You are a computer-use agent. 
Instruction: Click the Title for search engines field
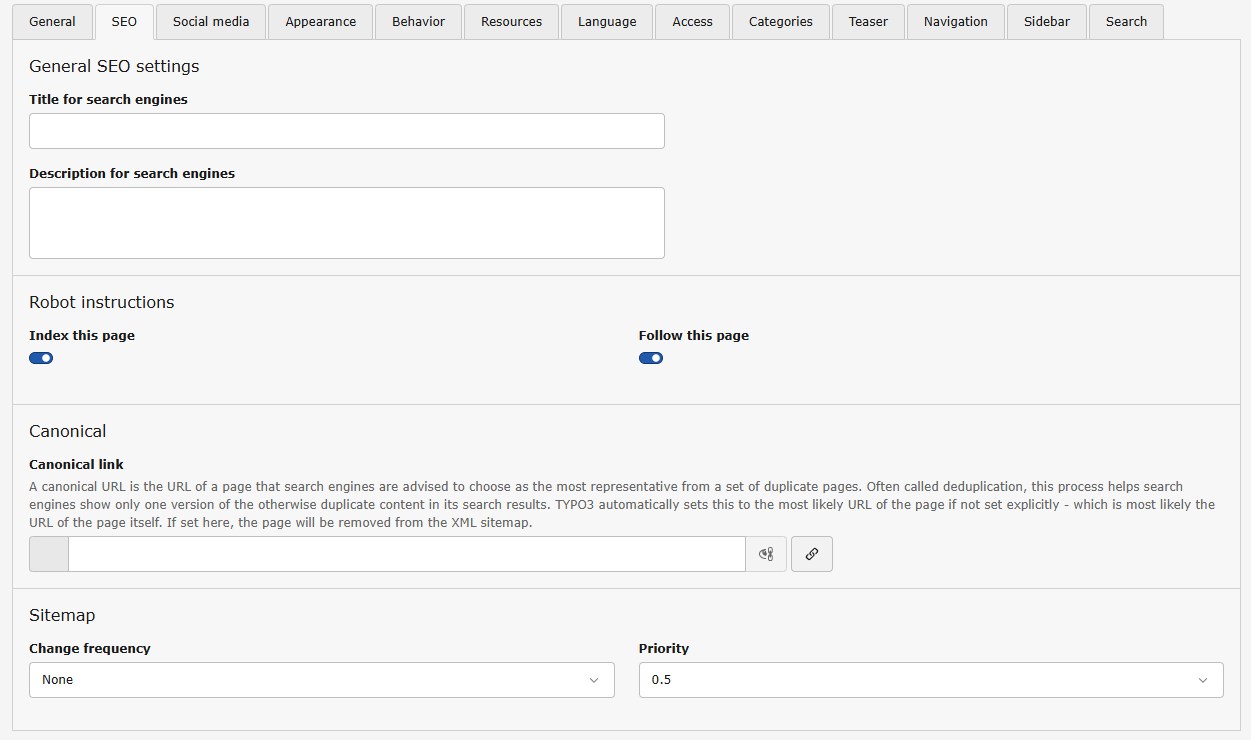[346, 131]
